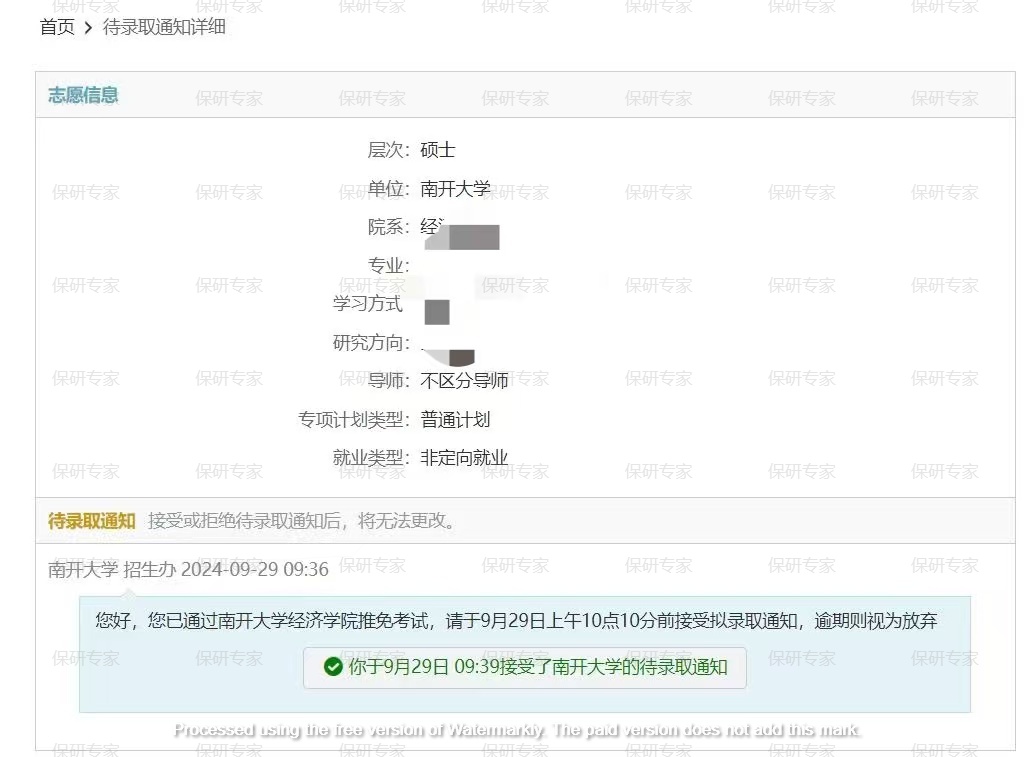Click the 导师 value 不区分导师
The image size is (1034, 757).
464,380
